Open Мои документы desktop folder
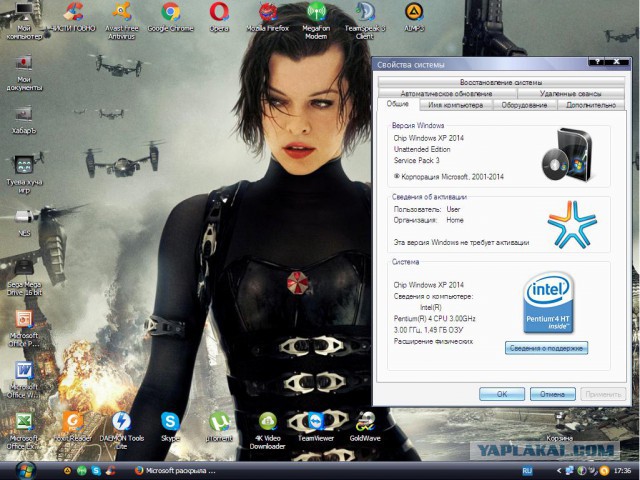 pyautogui.click(x=24, y=73)
